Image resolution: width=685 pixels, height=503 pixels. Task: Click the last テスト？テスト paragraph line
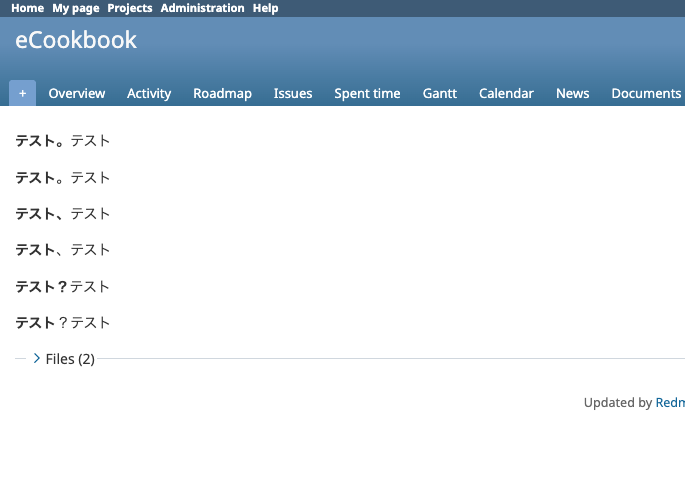(63, 323)
